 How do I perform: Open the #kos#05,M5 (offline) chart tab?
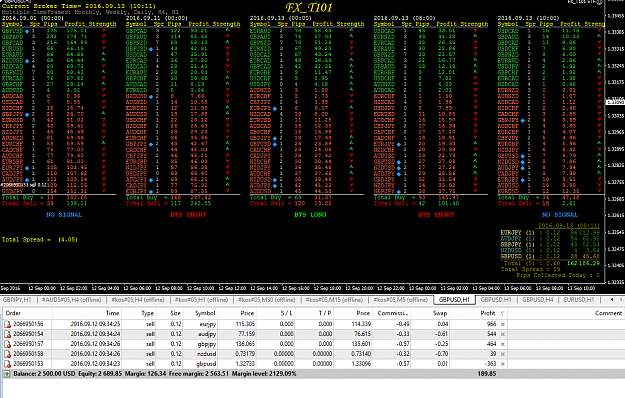click(400, 300)
